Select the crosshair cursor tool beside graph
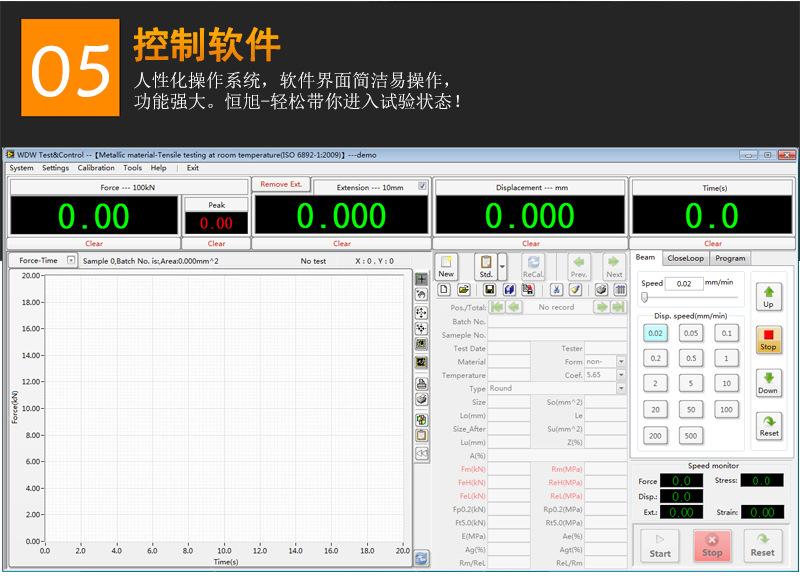800x588 pixels. [421, 279]
